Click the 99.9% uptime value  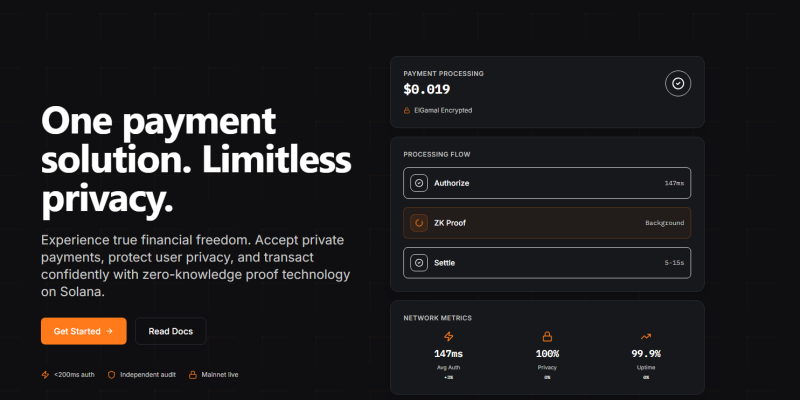tap(646, 354)
